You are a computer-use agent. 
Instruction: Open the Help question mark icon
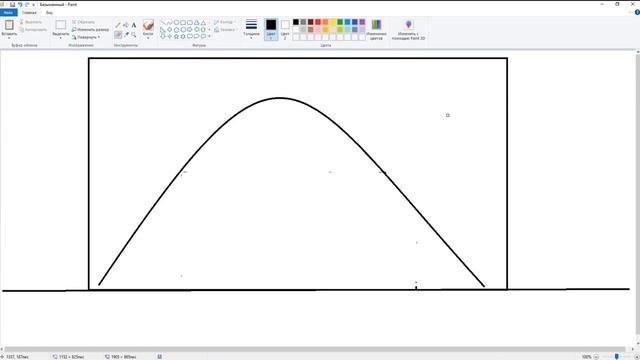point(637,13)
